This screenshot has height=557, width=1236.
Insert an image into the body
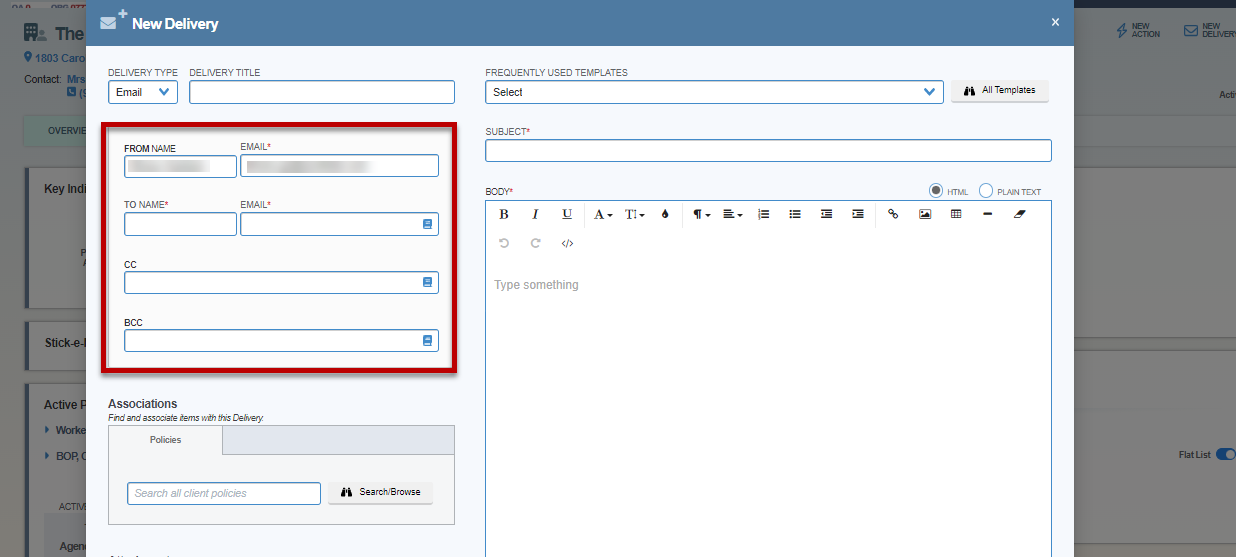[925, 214]
